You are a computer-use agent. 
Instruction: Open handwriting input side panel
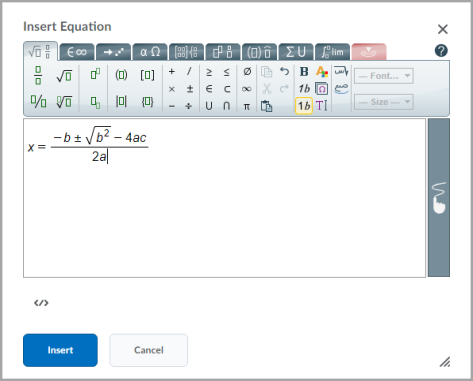pyautogui.click(x=439, y=197)
